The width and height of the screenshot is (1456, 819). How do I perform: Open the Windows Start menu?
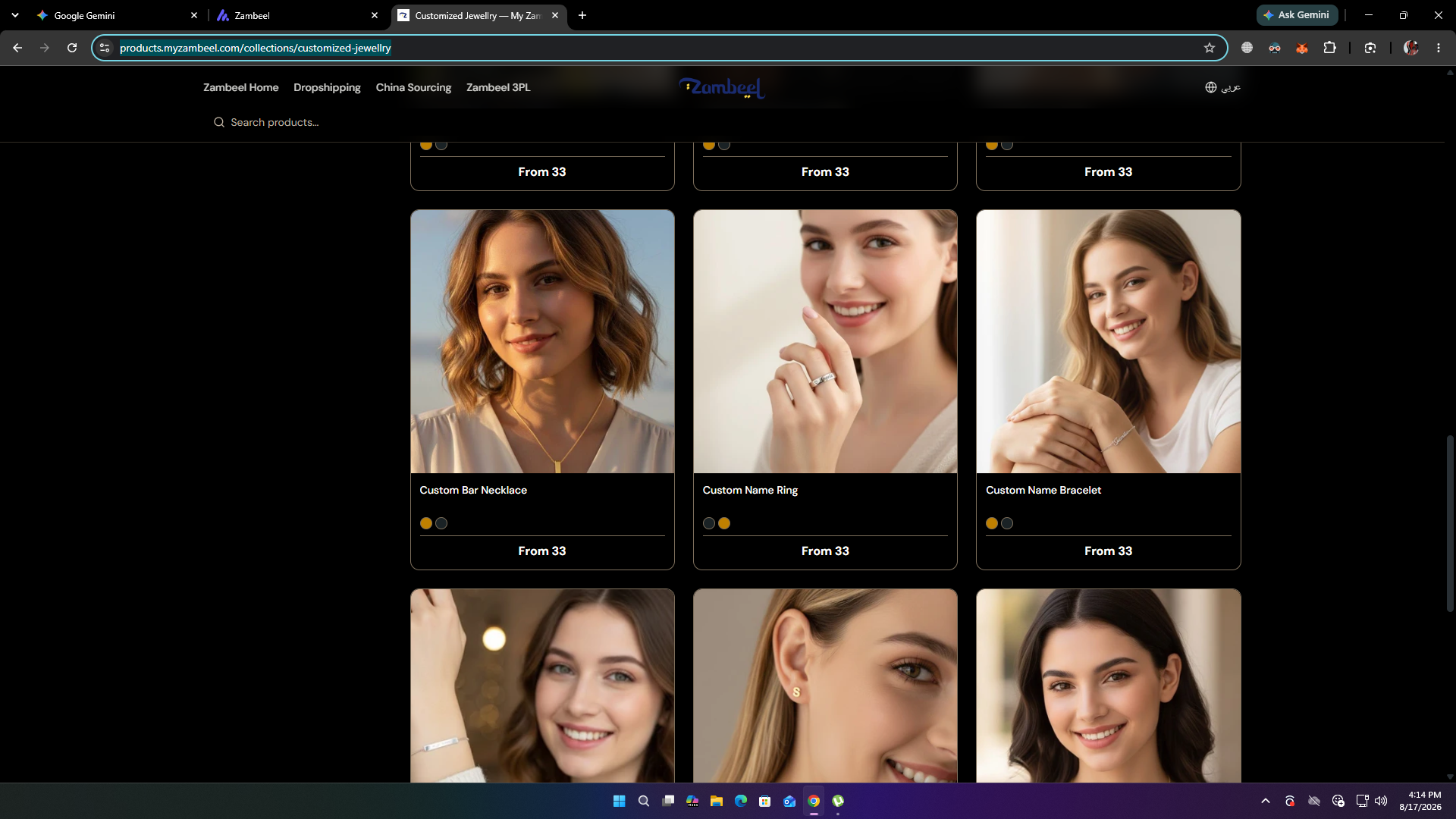(x=619, y=801)
